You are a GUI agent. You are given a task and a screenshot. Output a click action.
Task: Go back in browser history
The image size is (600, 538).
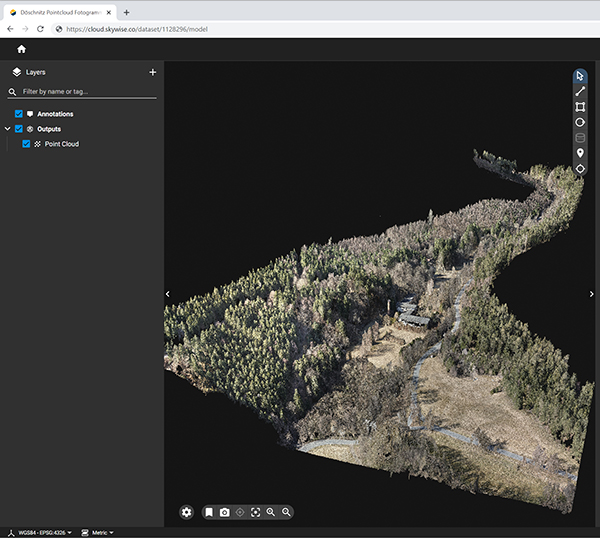coord(10,29)
